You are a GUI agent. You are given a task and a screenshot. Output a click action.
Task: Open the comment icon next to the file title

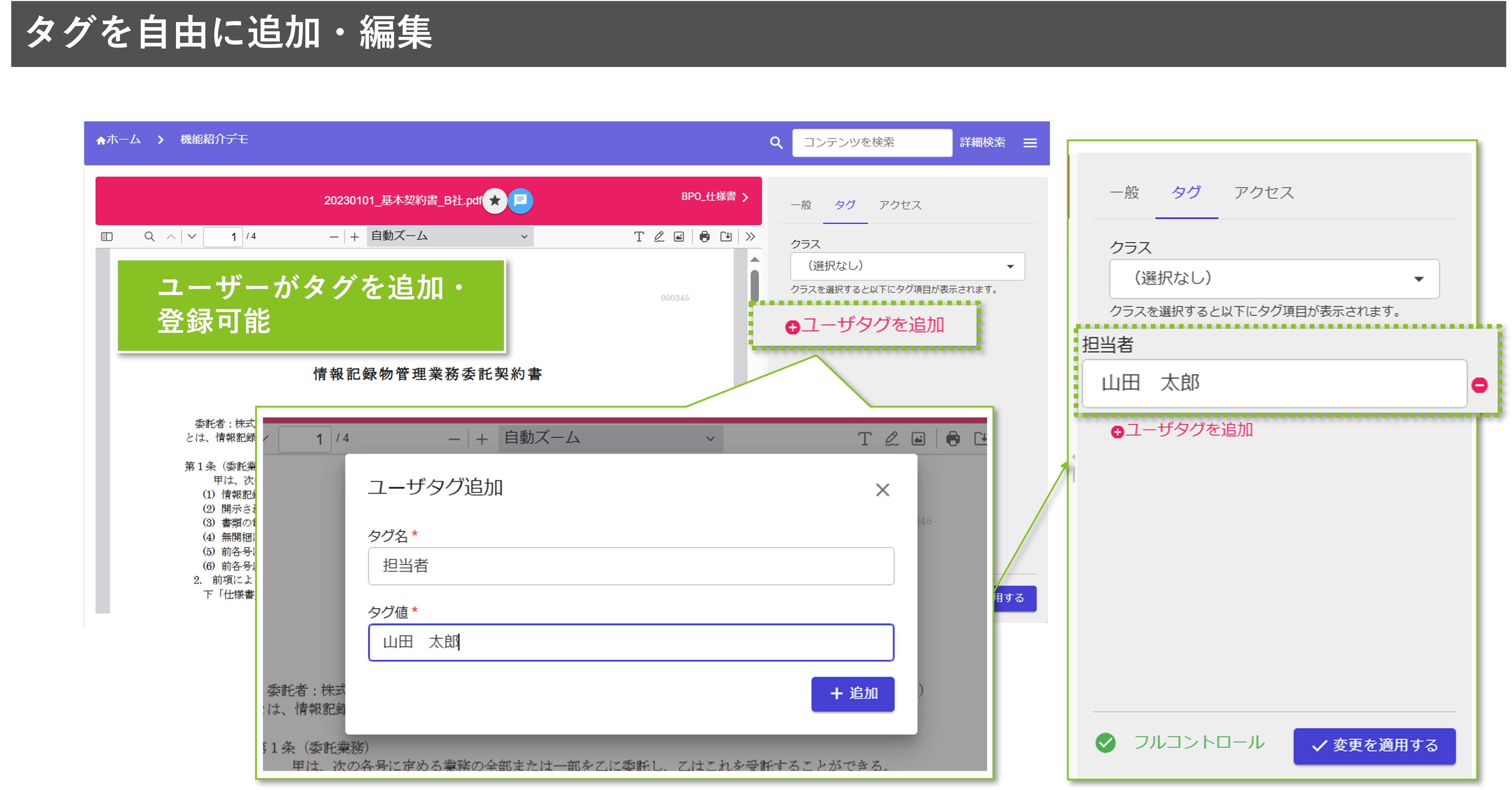coord(520,201)
